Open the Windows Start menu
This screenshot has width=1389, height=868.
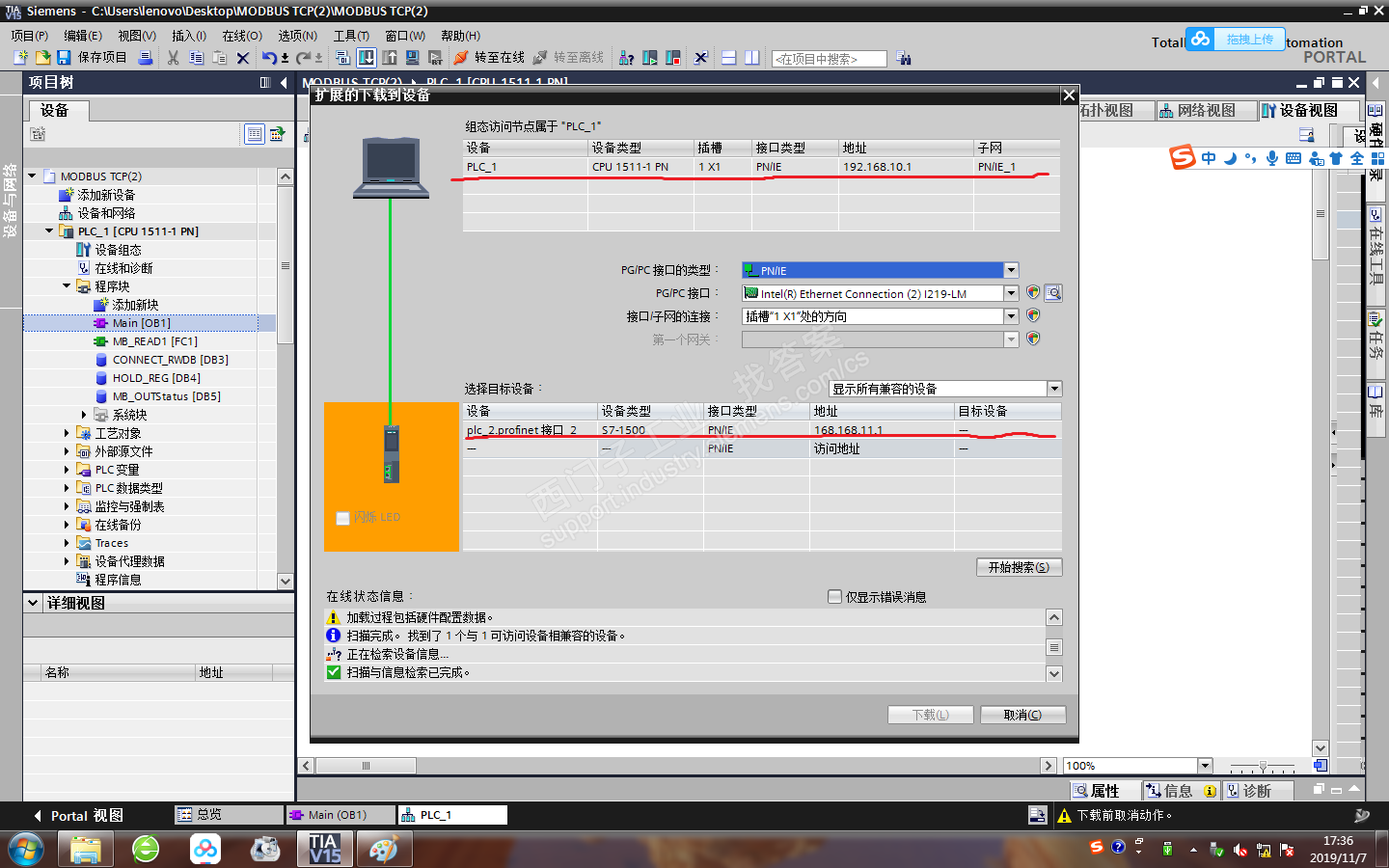pos(26,850)
